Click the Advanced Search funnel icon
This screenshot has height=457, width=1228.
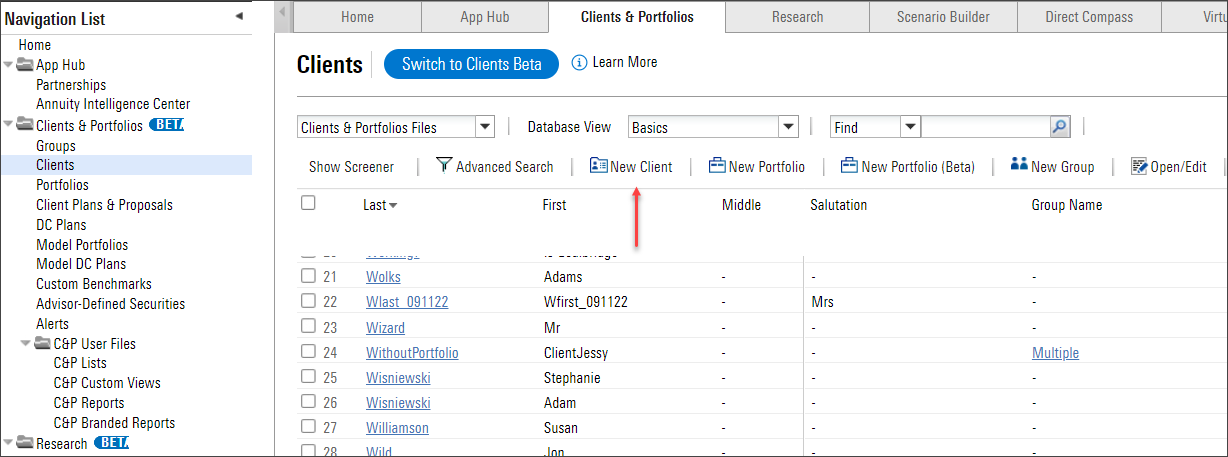point(444,166)
